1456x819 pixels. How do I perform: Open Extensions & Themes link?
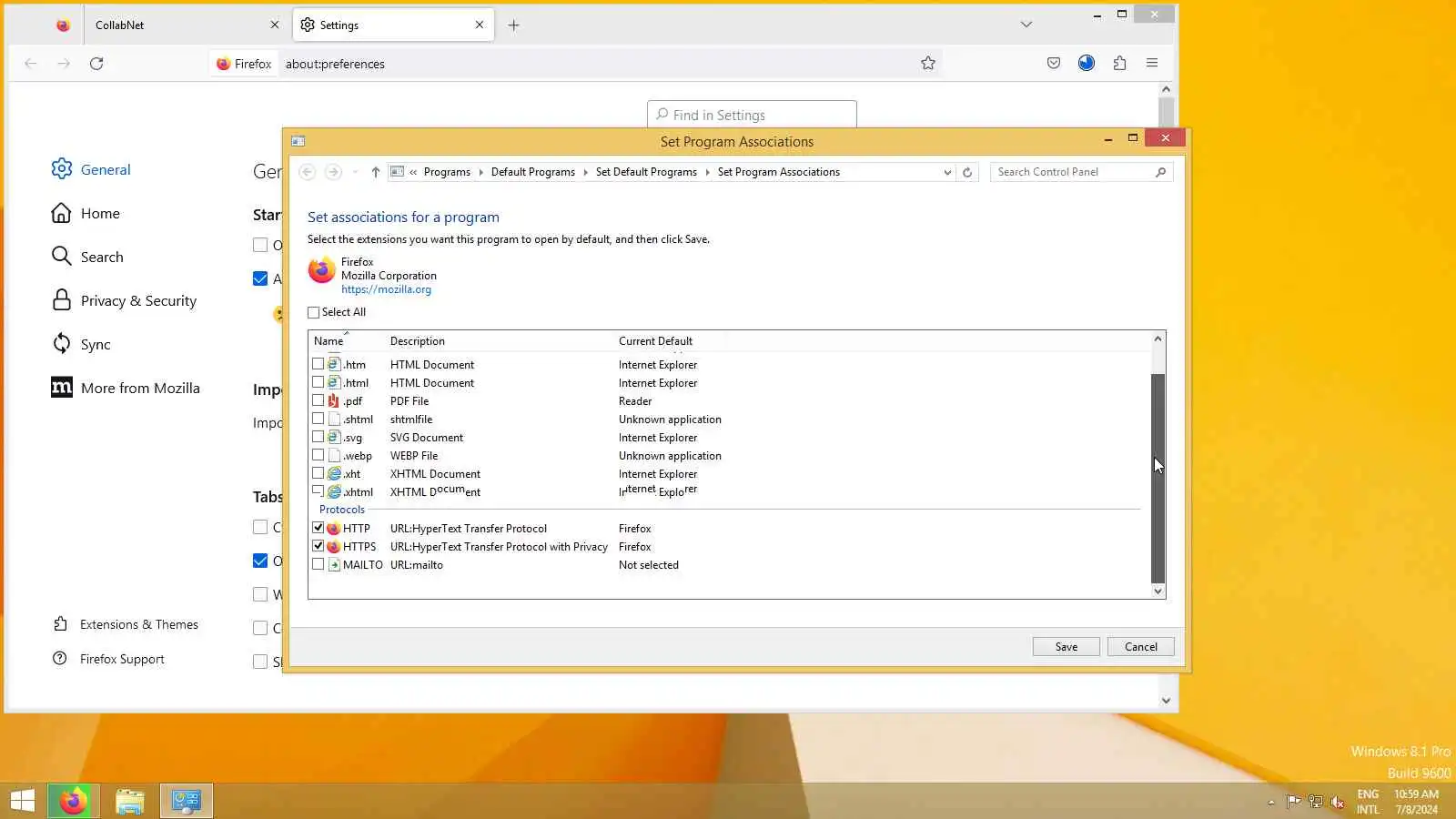pos(126,624)
